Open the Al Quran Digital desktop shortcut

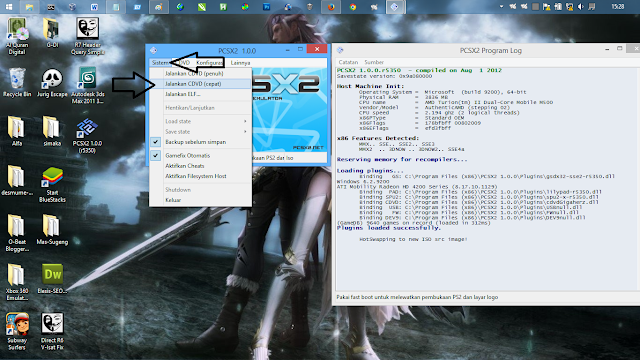pyautogui.click(x=17, y=36)
